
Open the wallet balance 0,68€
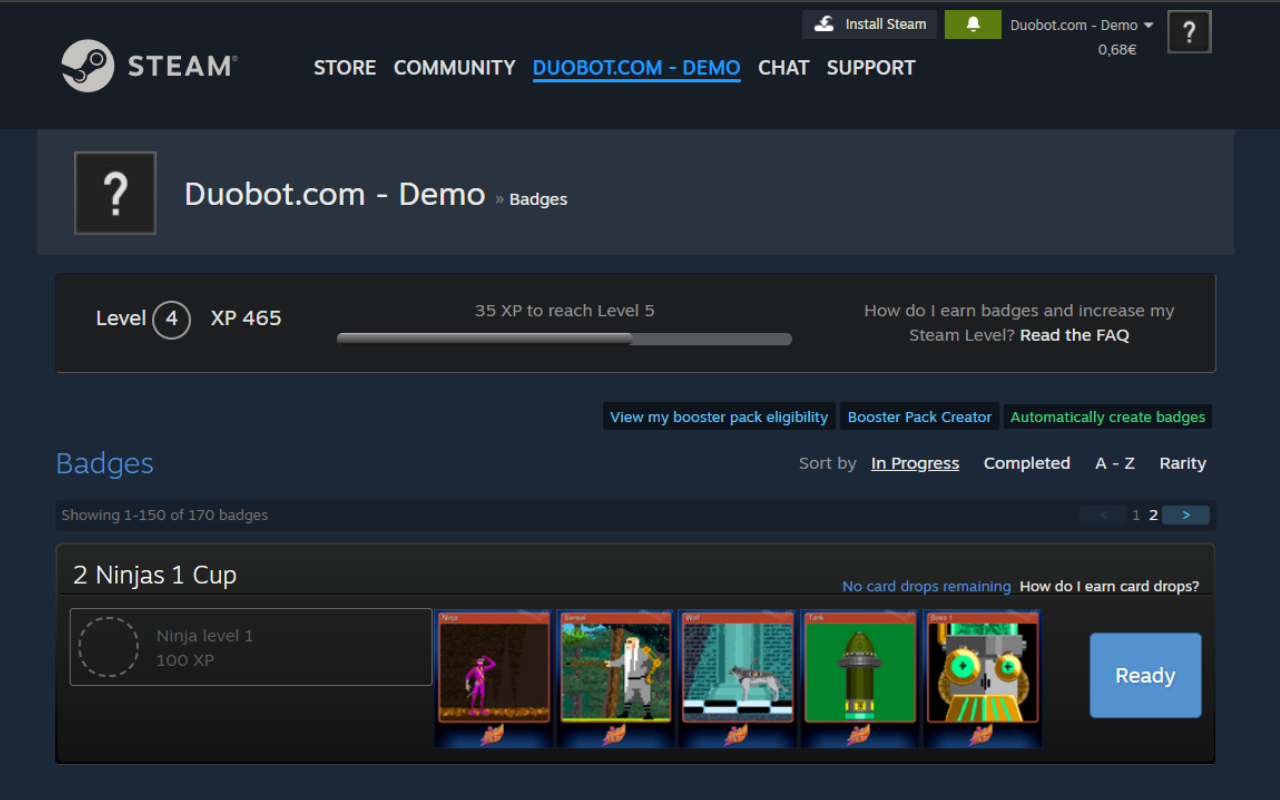1117,49
